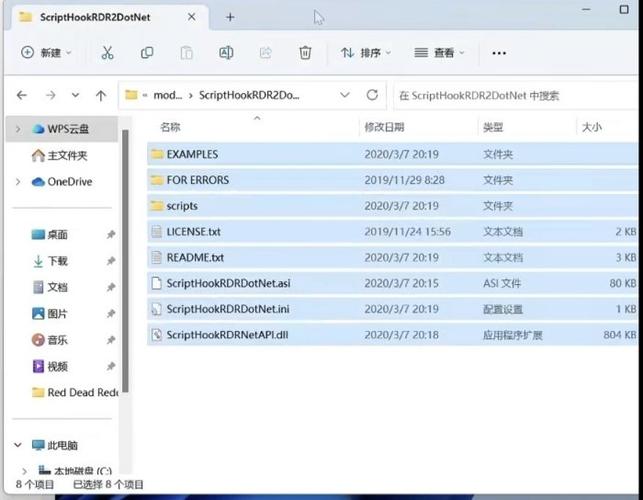
Task: Expand the OneDrive tree node
Action: pos(18,182)
